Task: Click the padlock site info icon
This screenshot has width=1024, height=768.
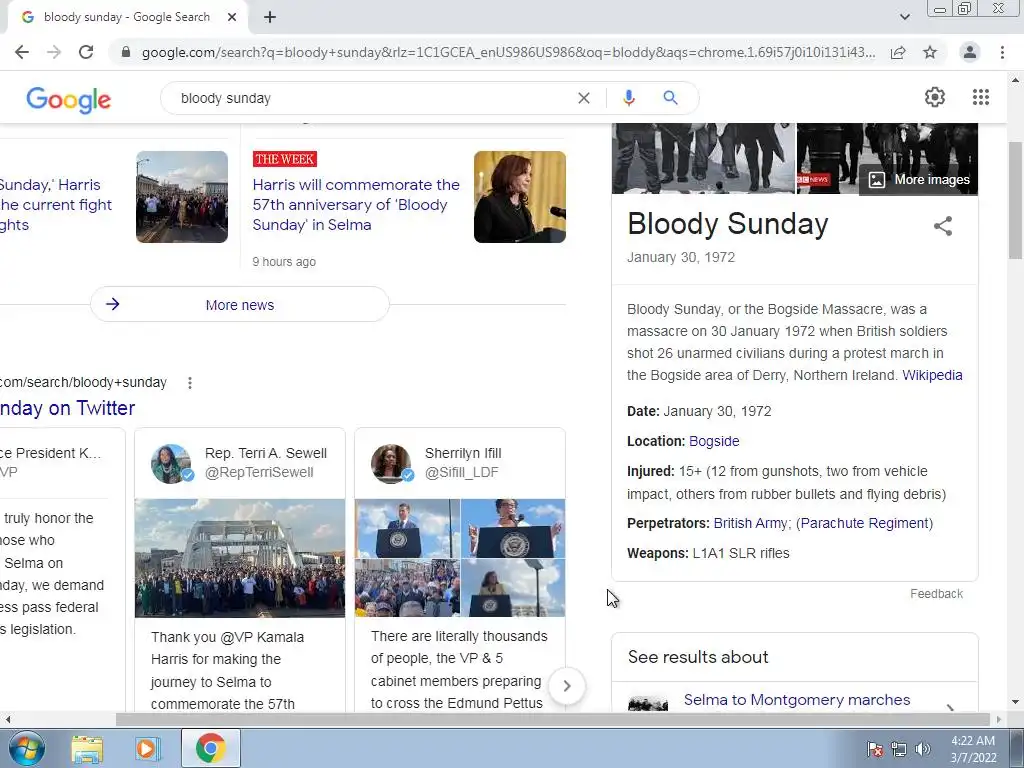Action: (126, 52)
